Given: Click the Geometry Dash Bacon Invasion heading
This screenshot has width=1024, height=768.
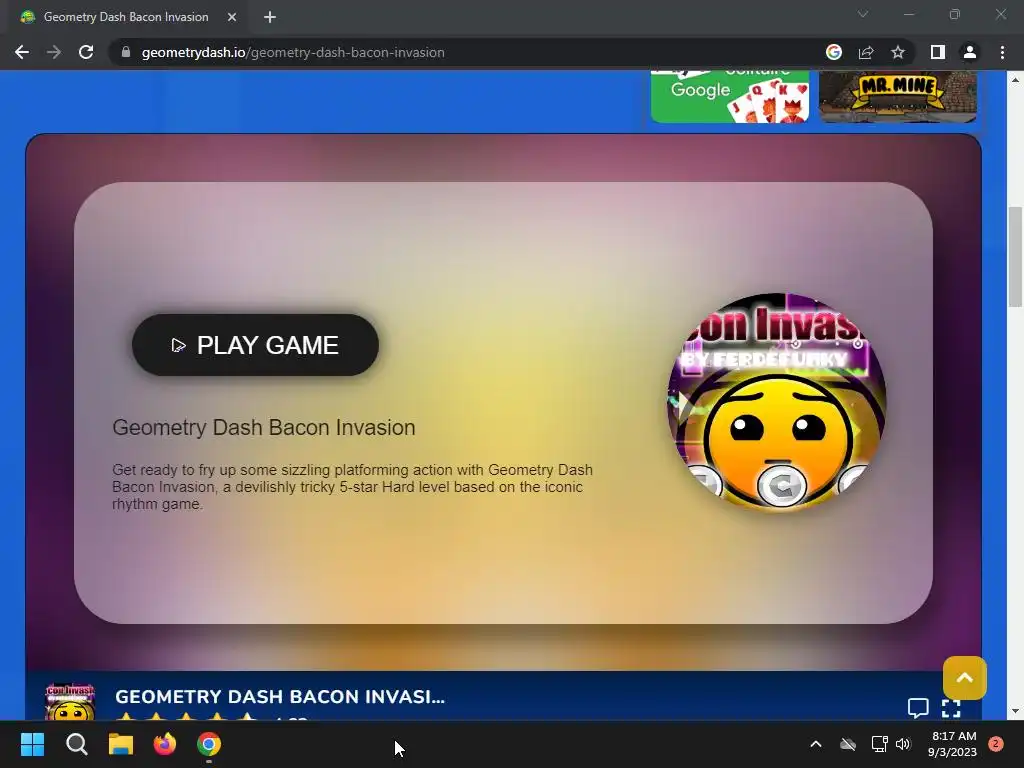Looking at the screenshot, I should pos(264,427).
